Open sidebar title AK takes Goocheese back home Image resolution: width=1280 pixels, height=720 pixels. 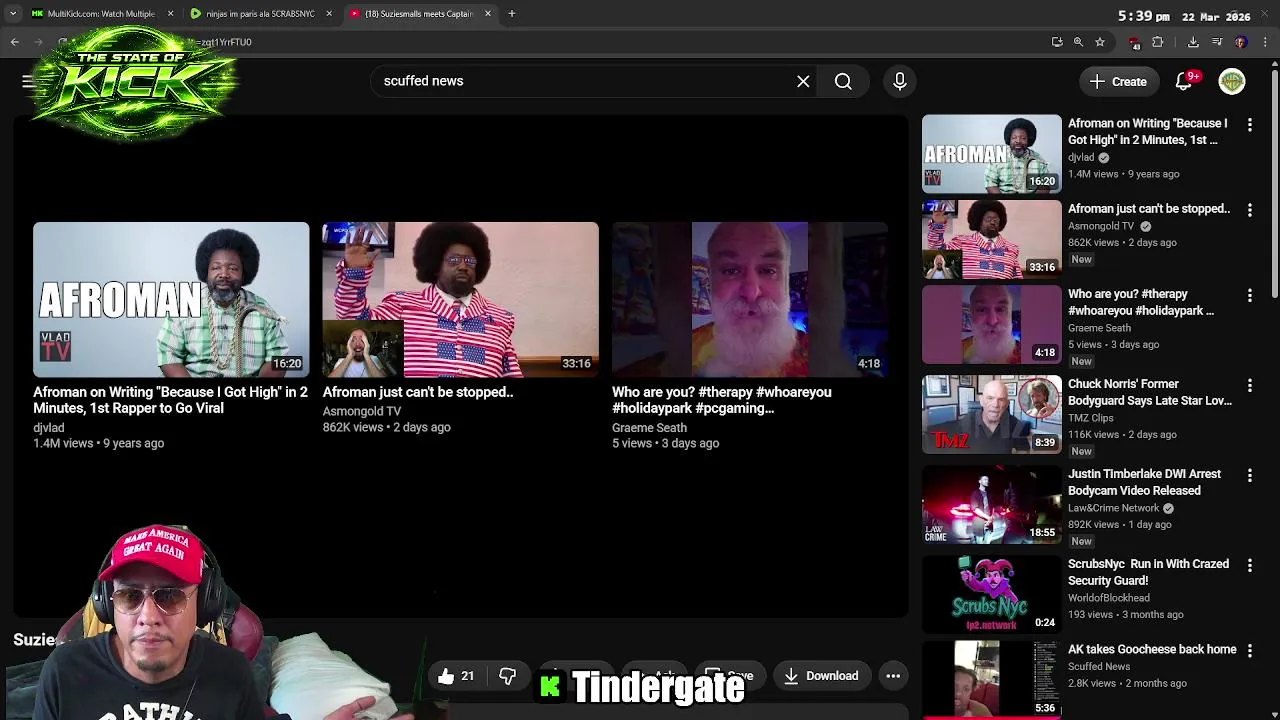coord(1152,649)
